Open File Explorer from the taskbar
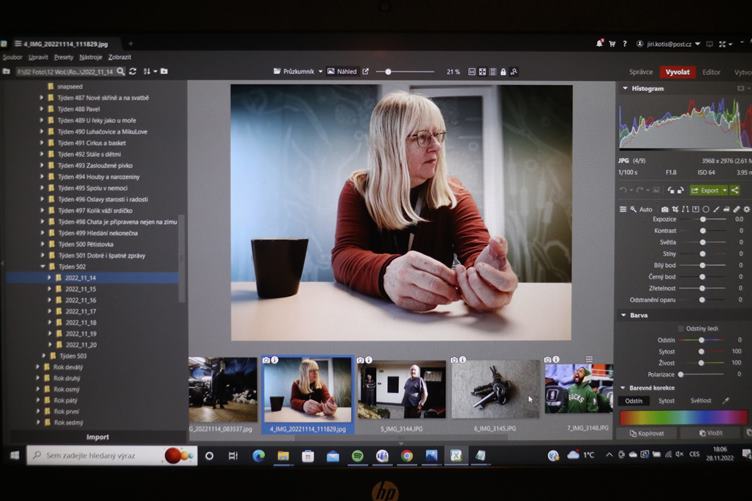The width and height of the screenshot is (752, 501). click(x=283, y=456)
